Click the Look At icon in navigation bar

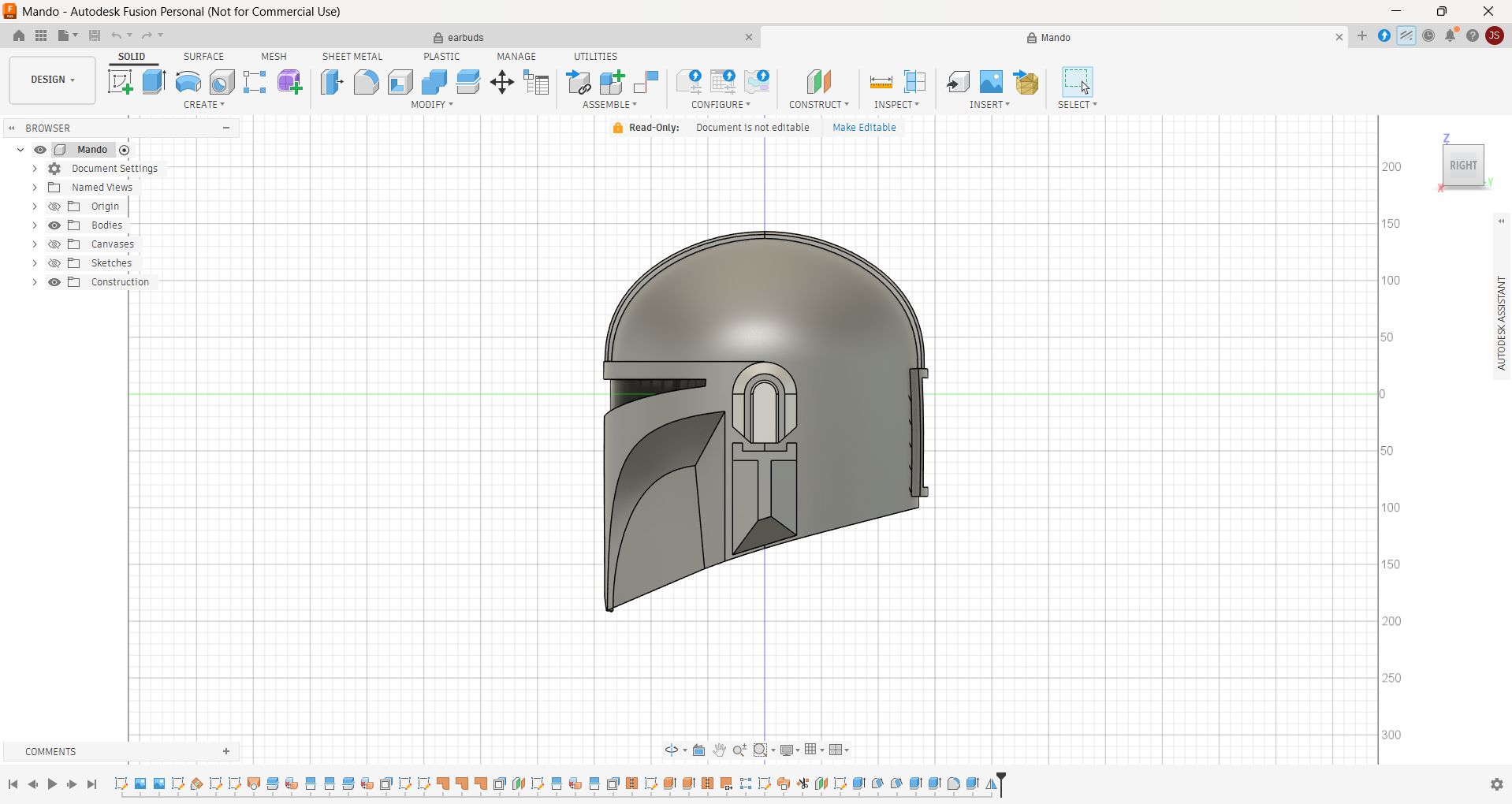click(698, 750)
